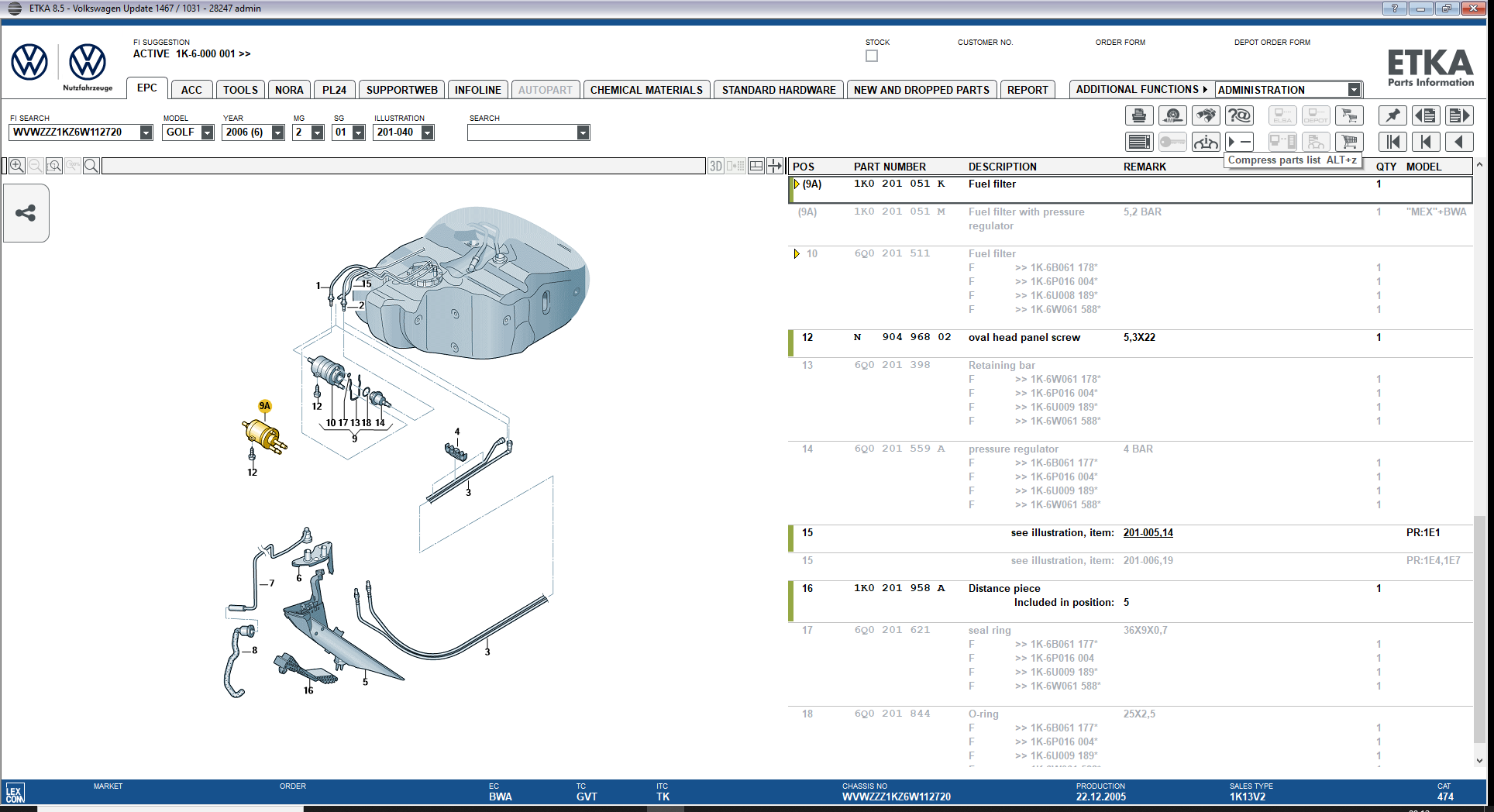Screen dimensions: 1494x812
Task: Open the tire and spring accessories icon
Action: (x=1172, y=115)
